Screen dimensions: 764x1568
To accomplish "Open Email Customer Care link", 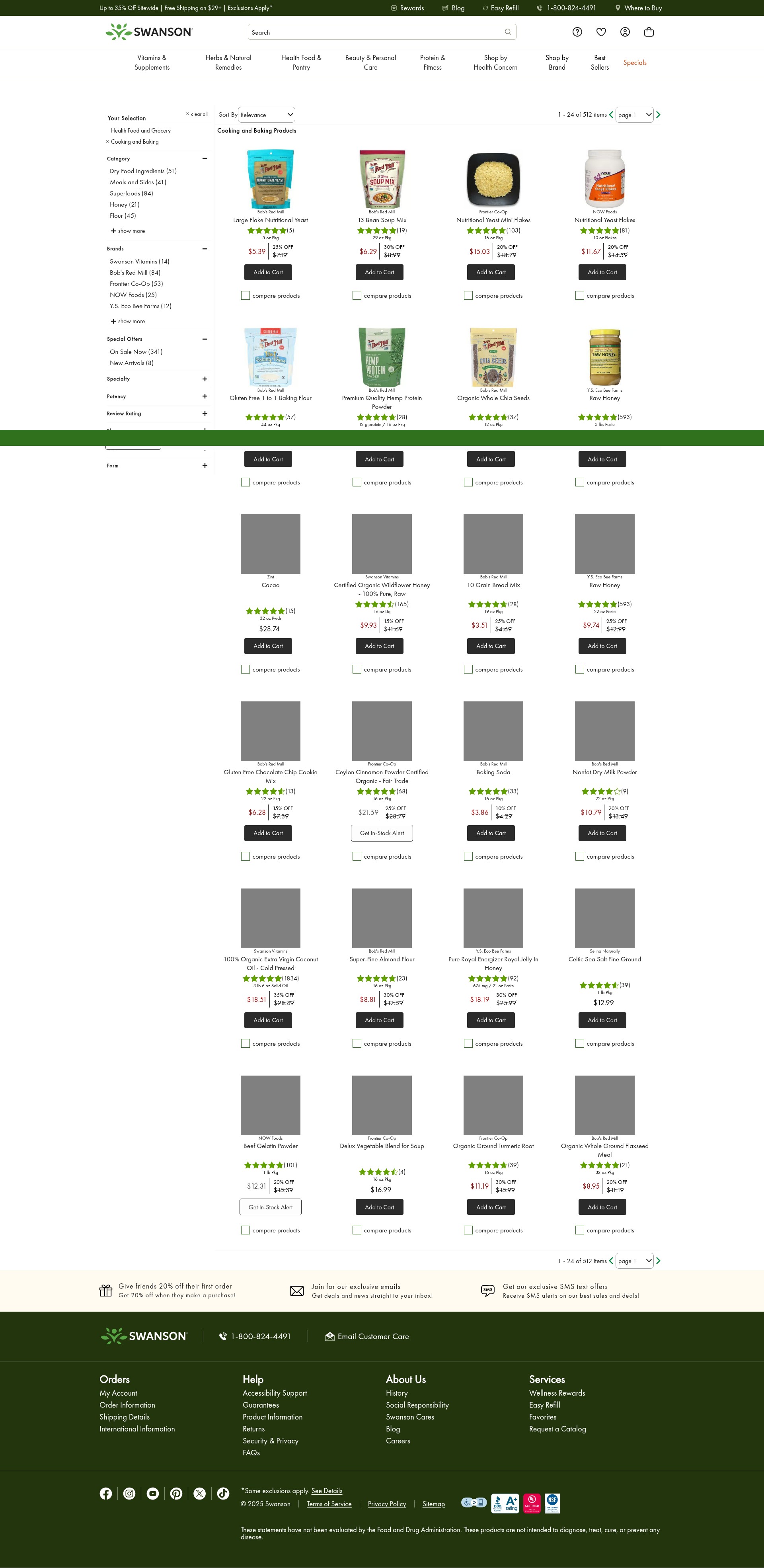I will click(367, 1336).
